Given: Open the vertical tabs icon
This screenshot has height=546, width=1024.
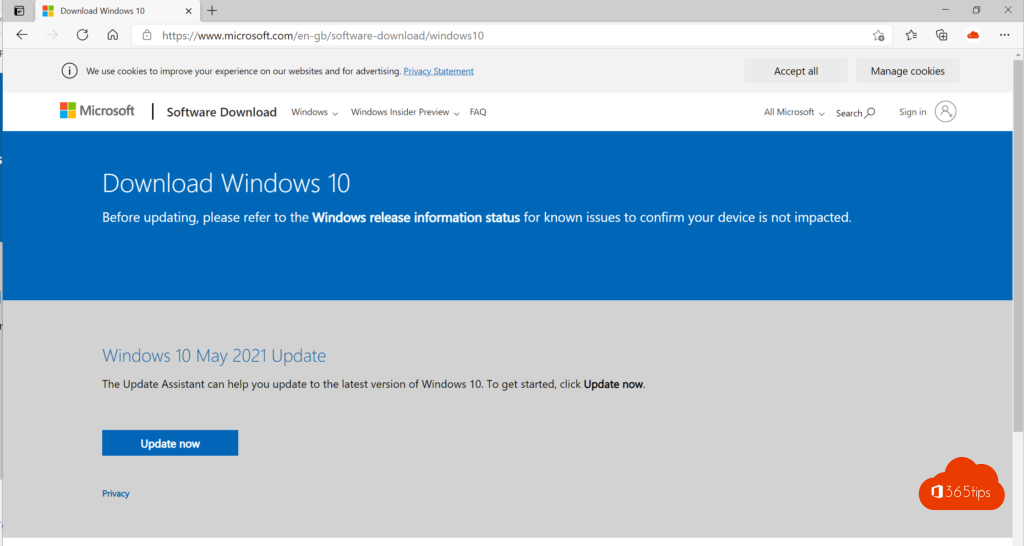Looking at the screenshot, I should pyautogui.click(x=20, y=11).
